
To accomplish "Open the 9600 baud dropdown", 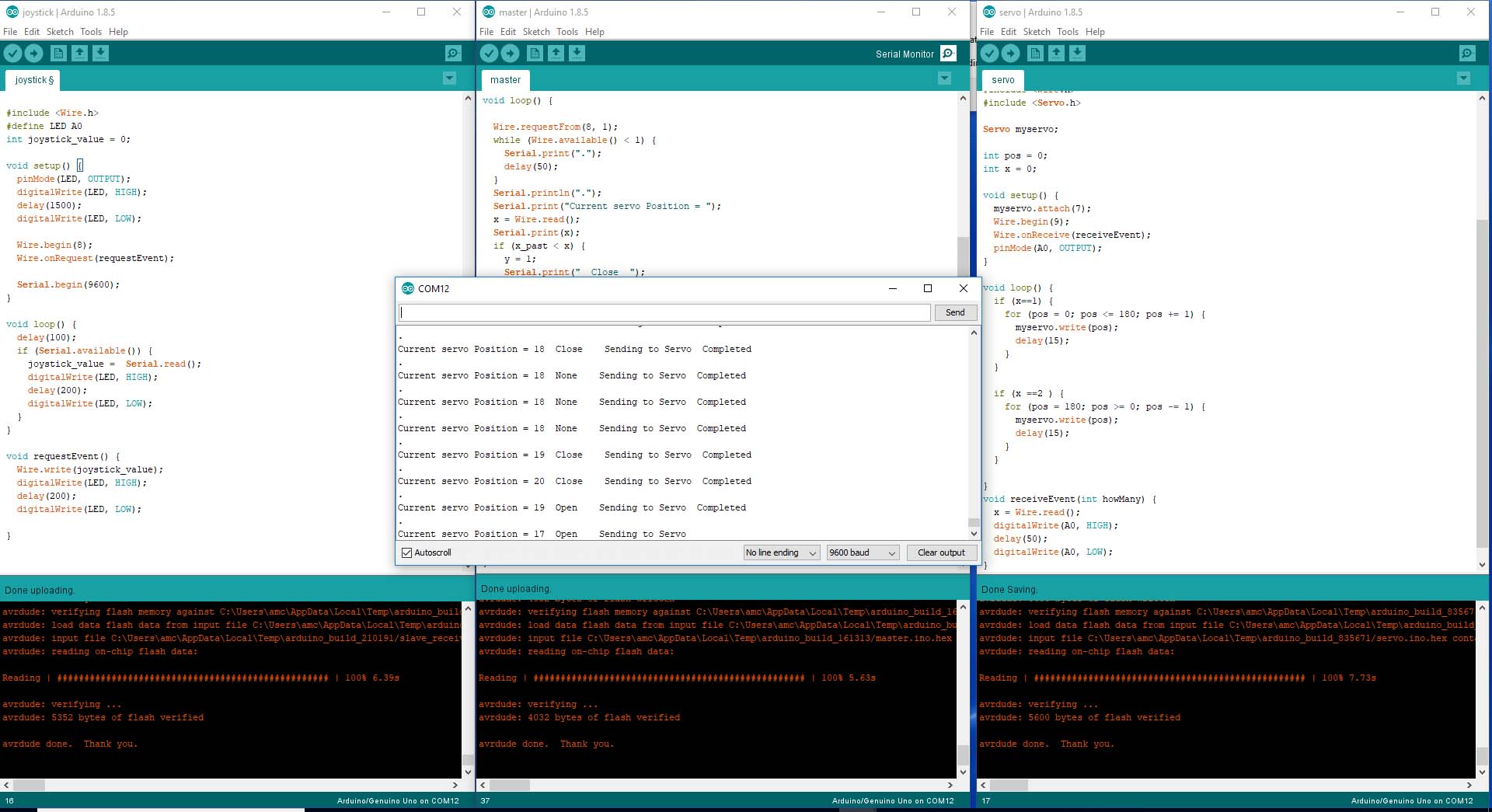I will click(x=863, y=552).
